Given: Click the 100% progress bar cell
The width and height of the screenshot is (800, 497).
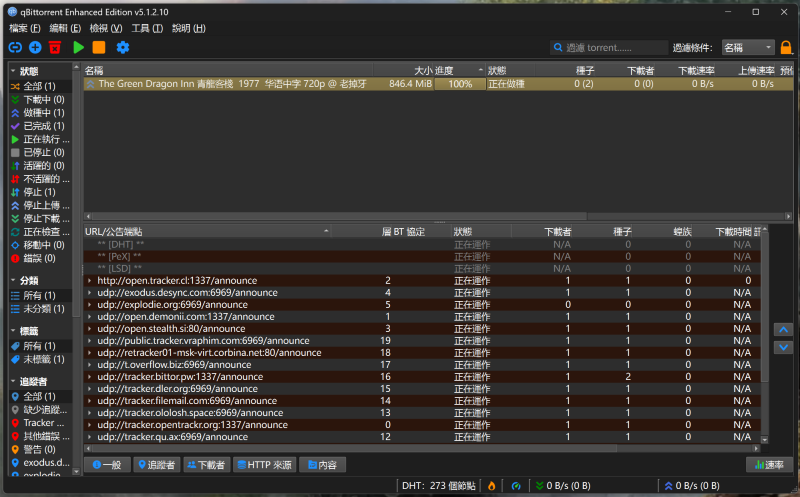Looking at the screenshot, I should click(460, 84).
